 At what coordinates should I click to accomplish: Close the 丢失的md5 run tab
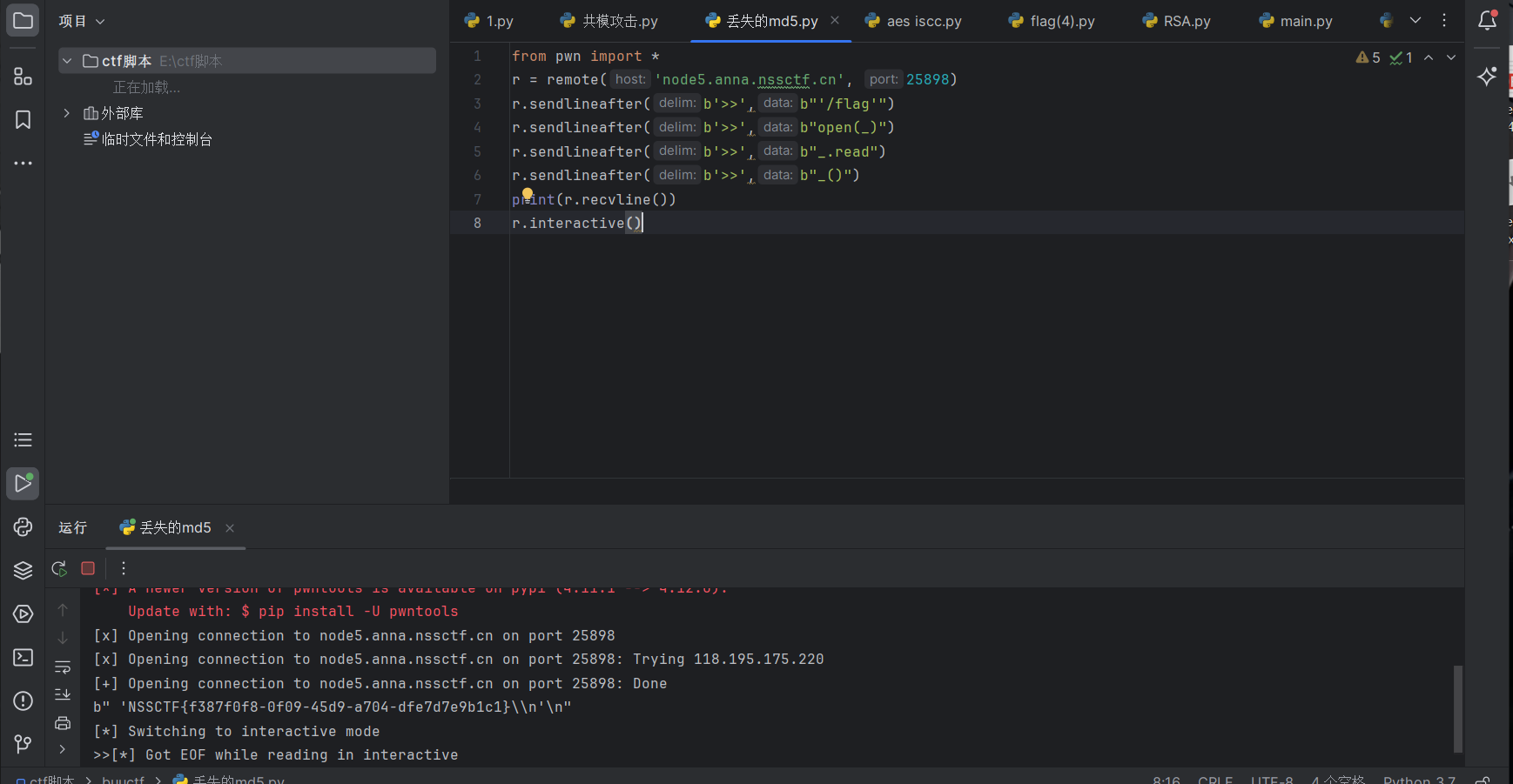click(x=230, y=528)
